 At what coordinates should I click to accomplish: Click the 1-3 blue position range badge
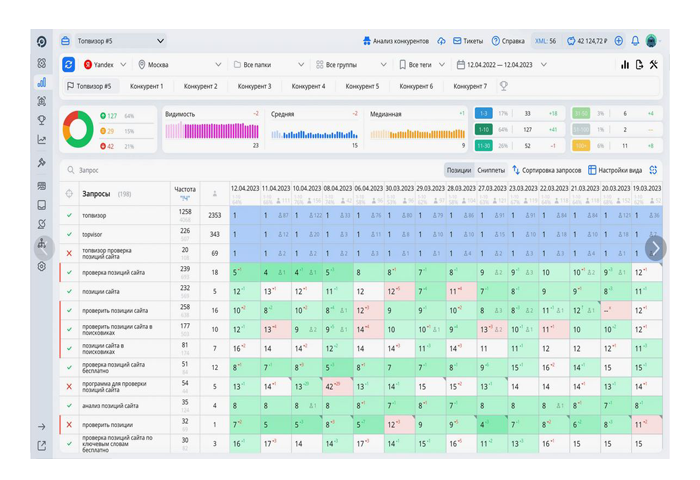pos(483,114)
